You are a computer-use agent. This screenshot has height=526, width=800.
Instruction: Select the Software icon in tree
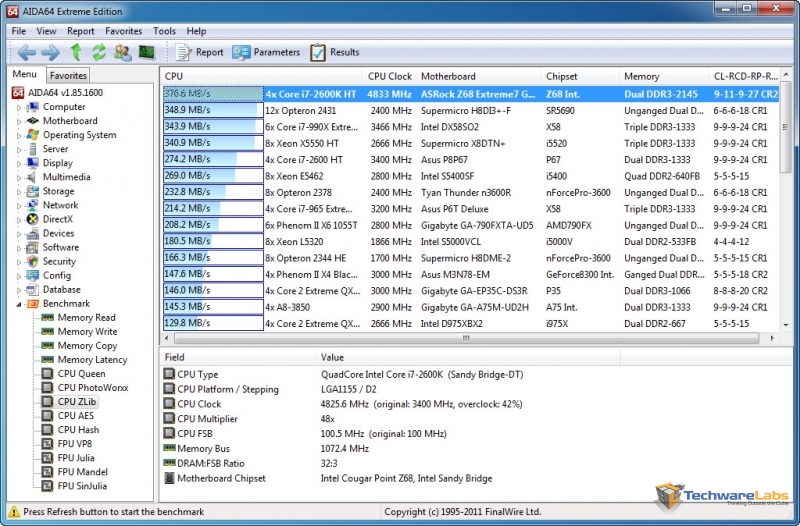[33, 247]
